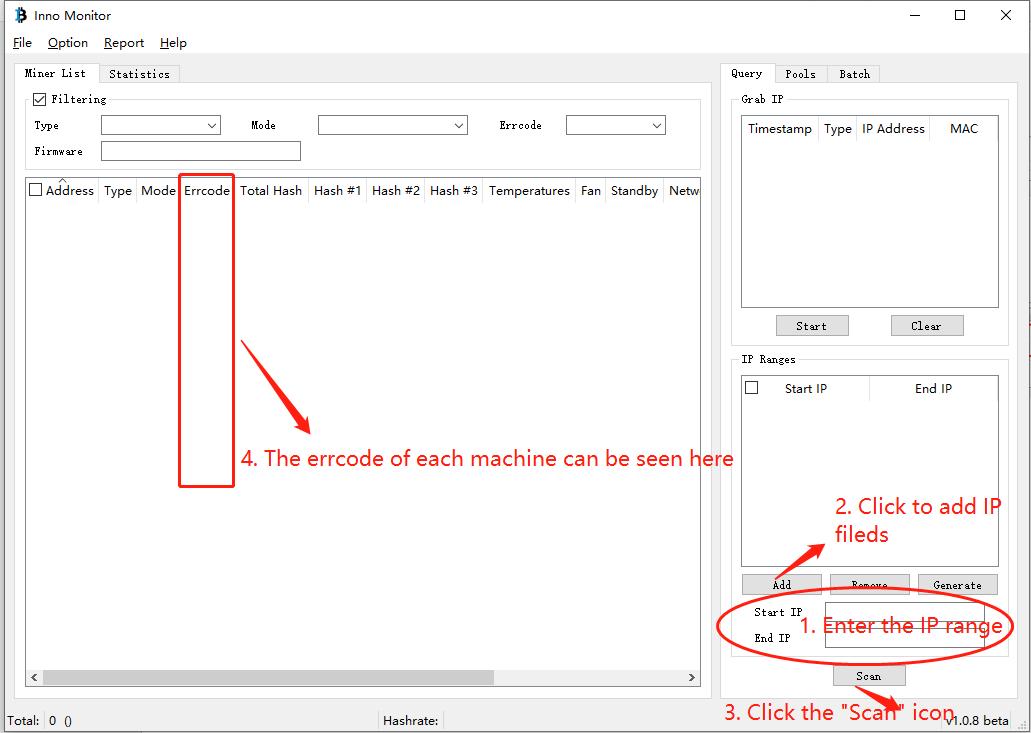Switch to the Pools tab

800,74
